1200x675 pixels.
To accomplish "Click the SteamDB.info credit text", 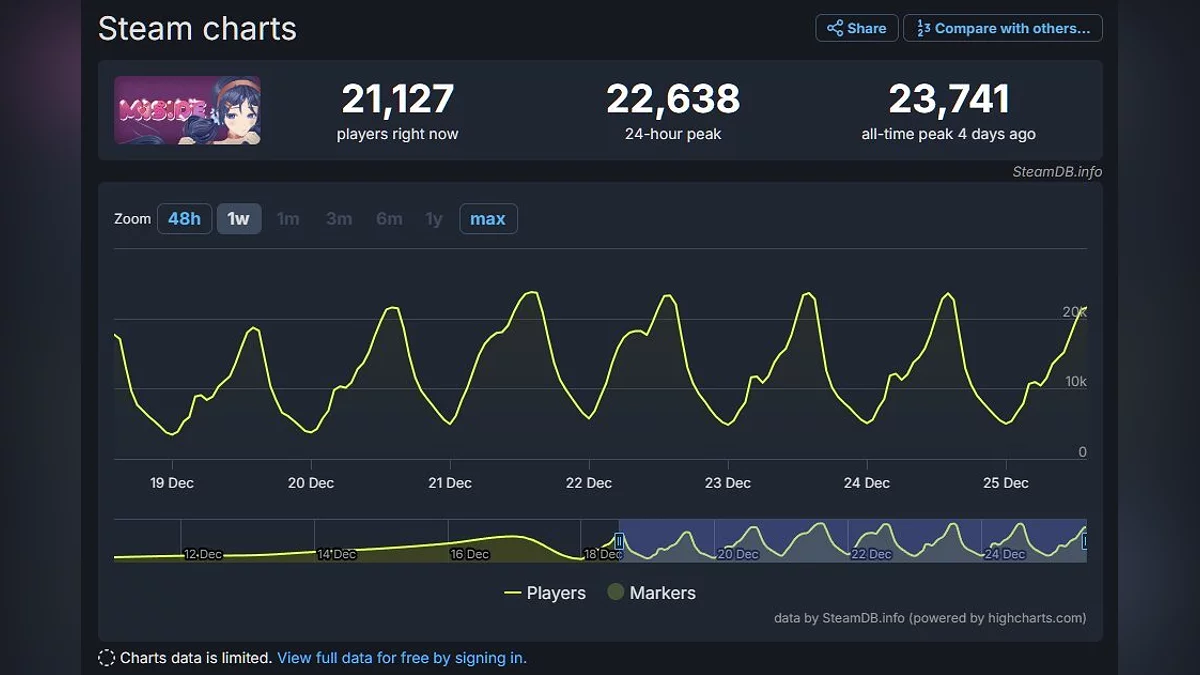I will (x=1057, y=171).
